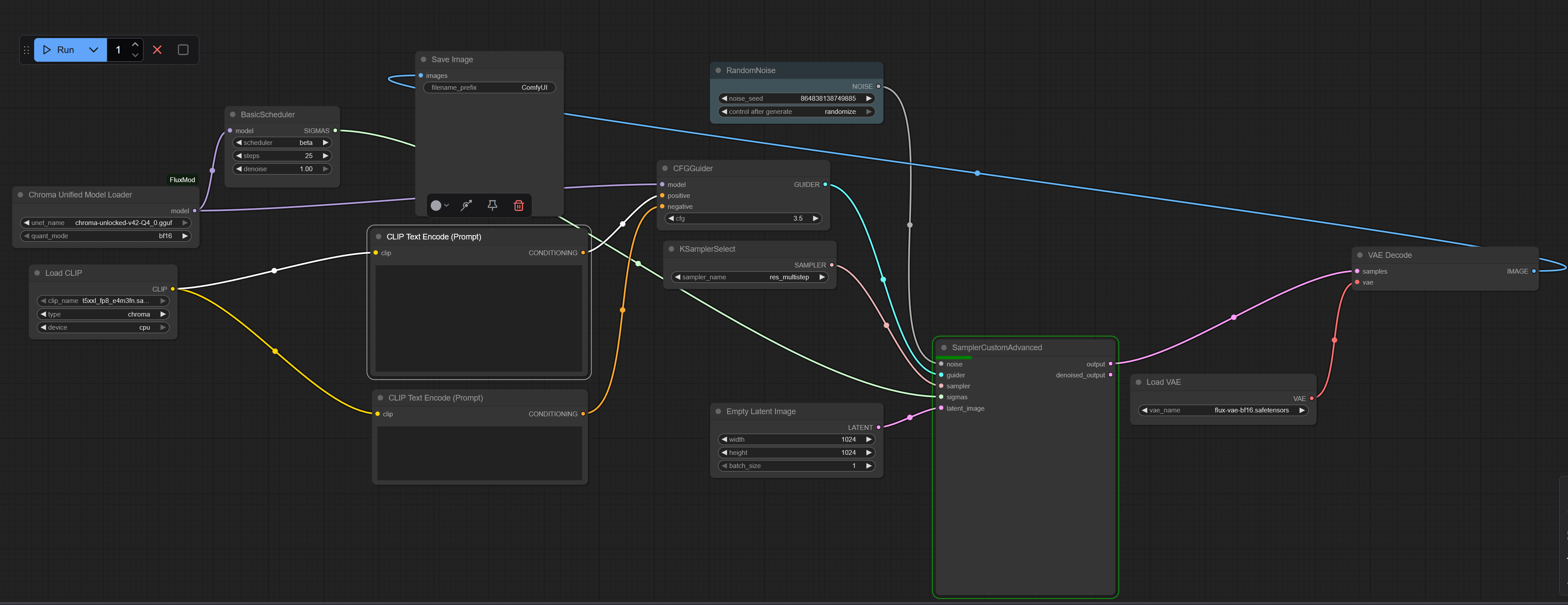Image resolution: width=1568 pixels, height=605 pixels.
Task: Click the CLIP output socket on Load CLIP
Action: pyautogui.click(x=173, y=289)
